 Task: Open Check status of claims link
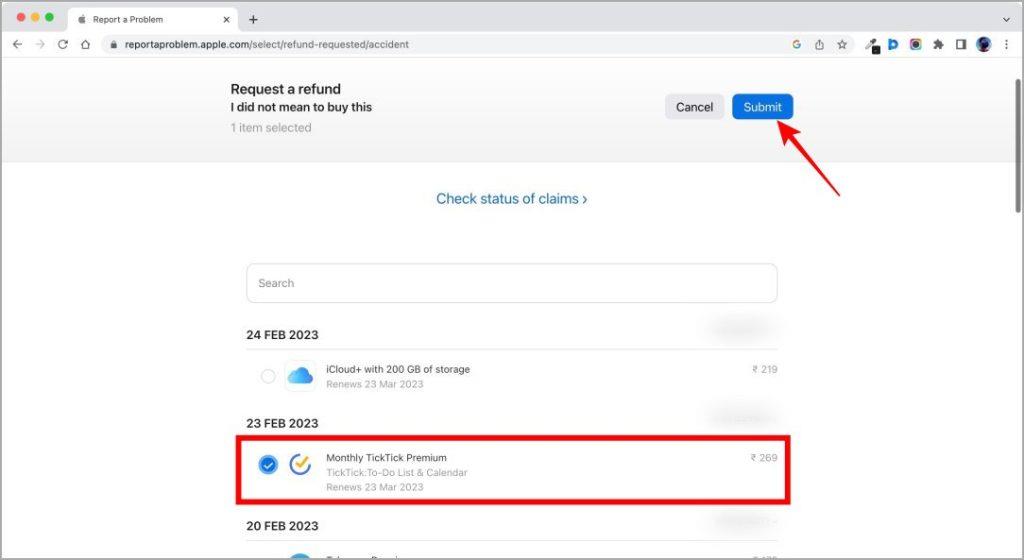[x=511, y=198]
